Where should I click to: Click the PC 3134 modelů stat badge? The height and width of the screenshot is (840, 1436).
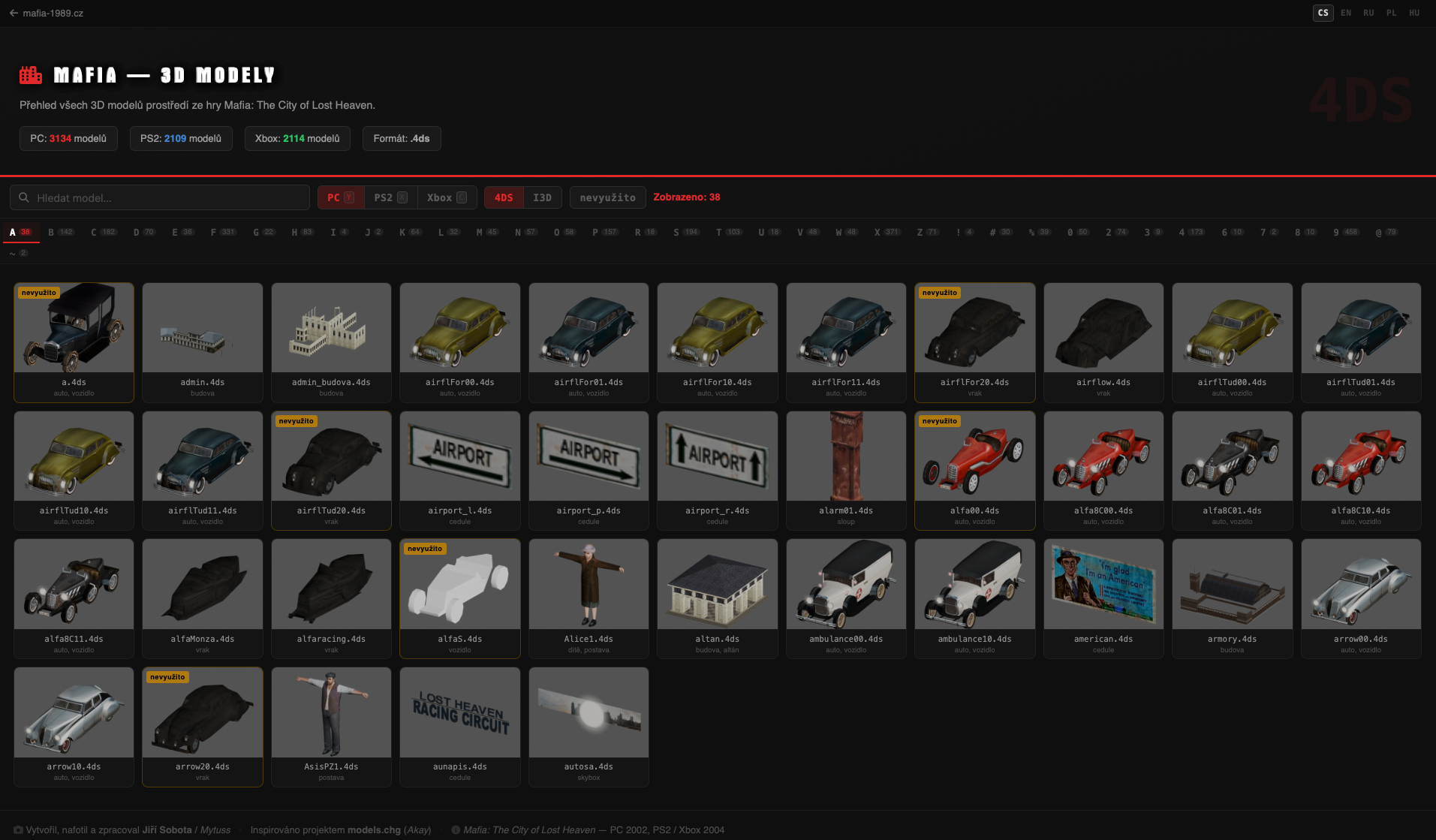(x=68, y=138)
